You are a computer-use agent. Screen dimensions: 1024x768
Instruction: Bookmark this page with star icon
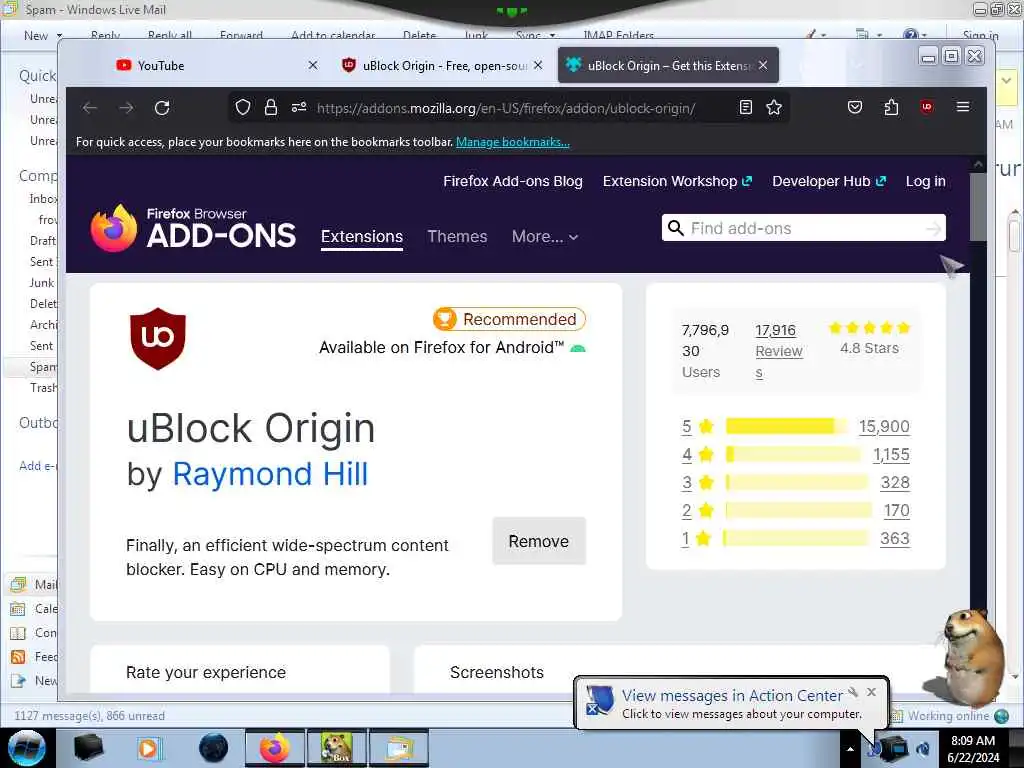(x=774, y=107)
